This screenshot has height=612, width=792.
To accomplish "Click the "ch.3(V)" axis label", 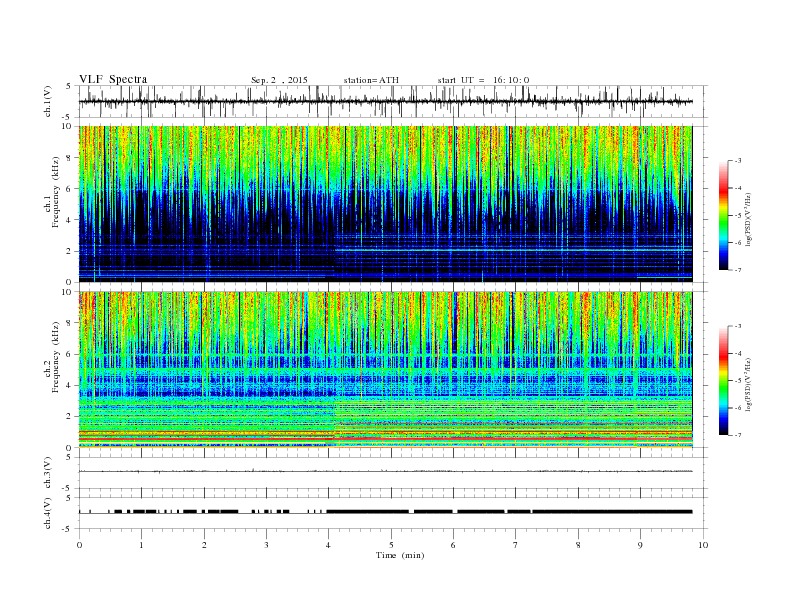I will tap(48, 473).
